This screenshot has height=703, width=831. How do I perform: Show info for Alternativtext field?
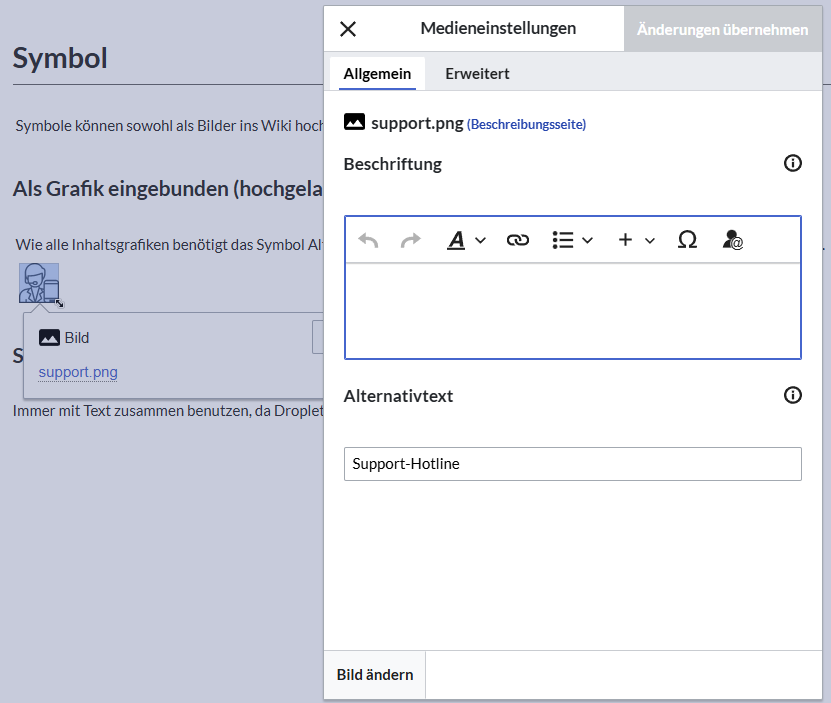pyautogui.click(x=792, y=395)
